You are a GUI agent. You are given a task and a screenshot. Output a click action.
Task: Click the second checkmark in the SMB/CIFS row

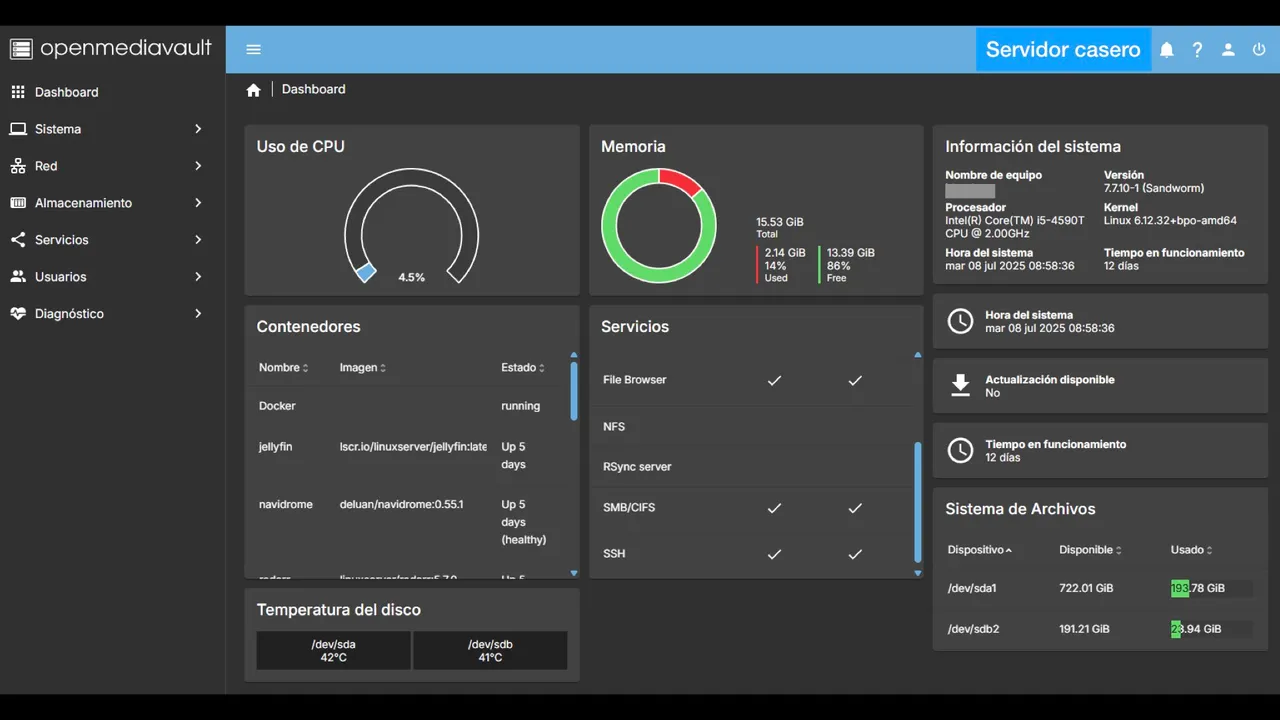pos(855,508)
